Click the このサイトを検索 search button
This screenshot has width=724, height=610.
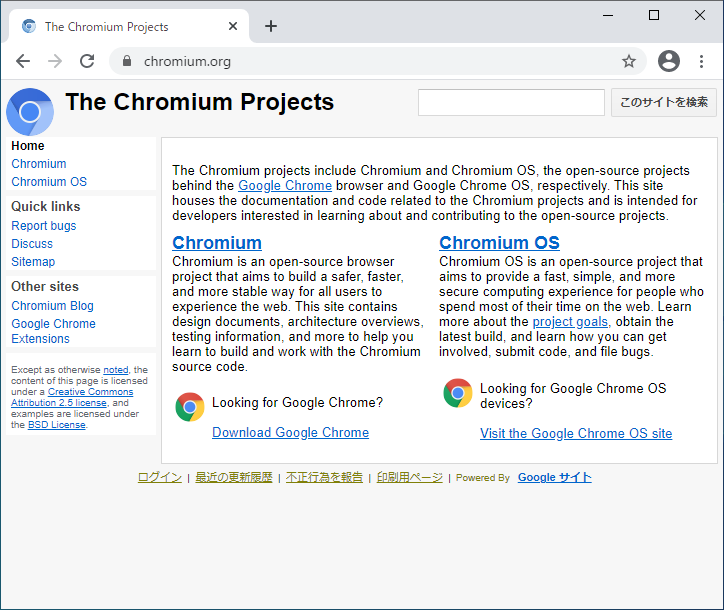tap(664, 103)
